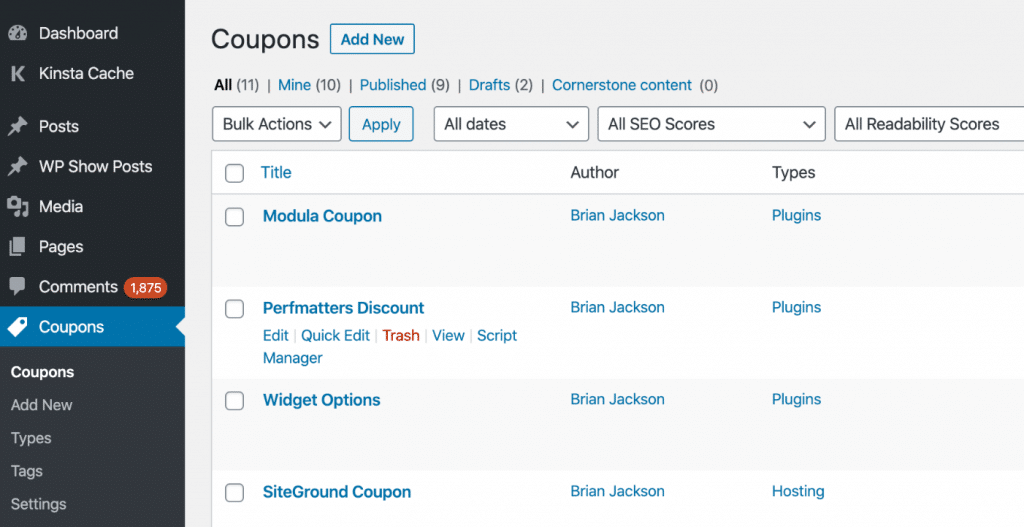Open the All dates dropdown
The height and width of the screenshot is (527, 1024).
(x=511, y=124)
